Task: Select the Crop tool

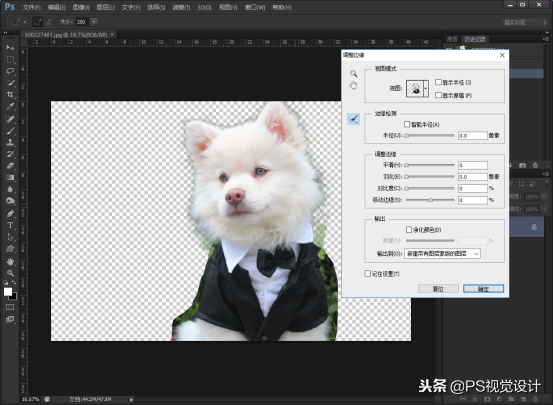Action: tap(10, 95)
